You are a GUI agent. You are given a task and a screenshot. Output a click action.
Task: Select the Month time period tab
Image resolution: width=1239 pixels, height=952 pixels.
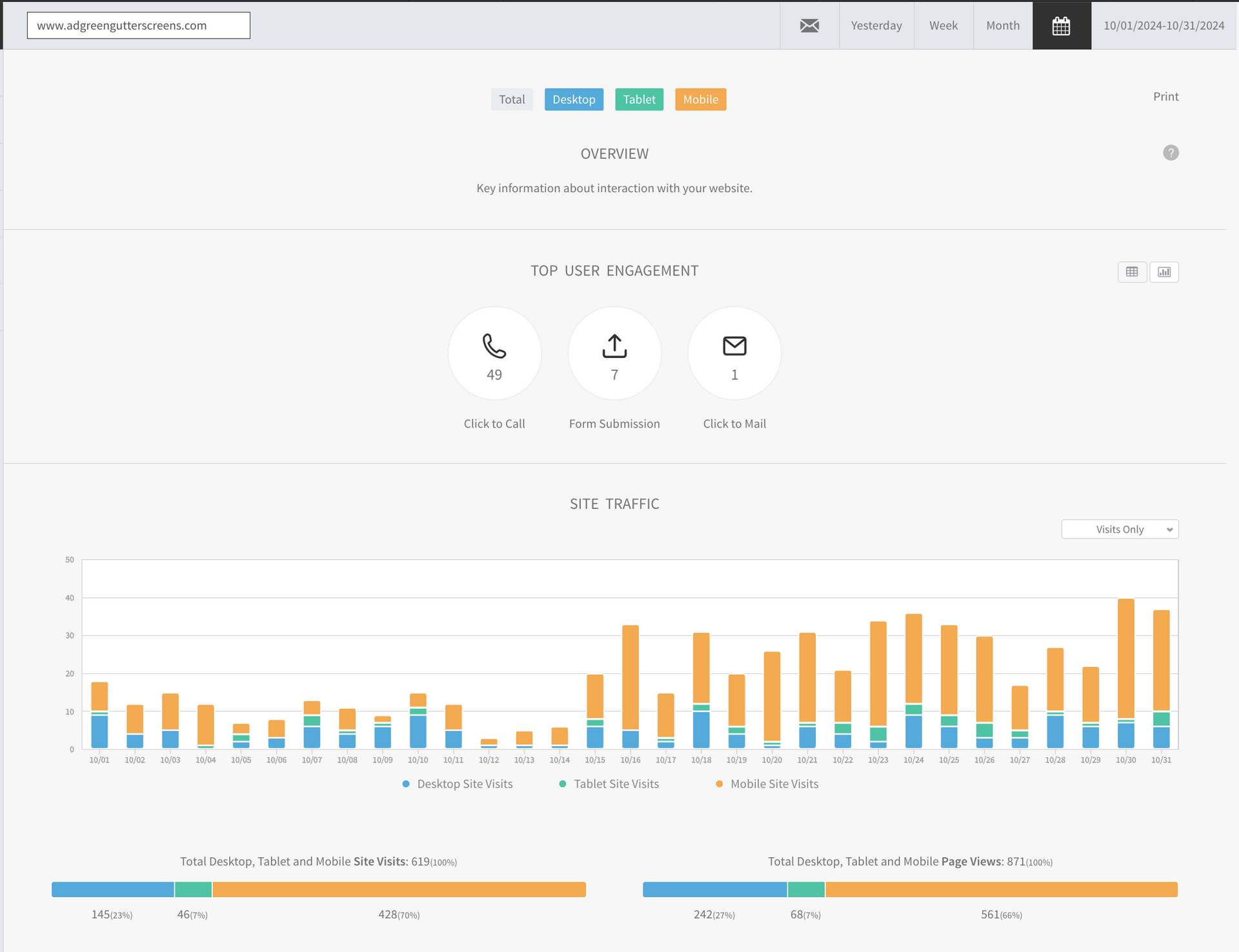[x=1002, y=26]
